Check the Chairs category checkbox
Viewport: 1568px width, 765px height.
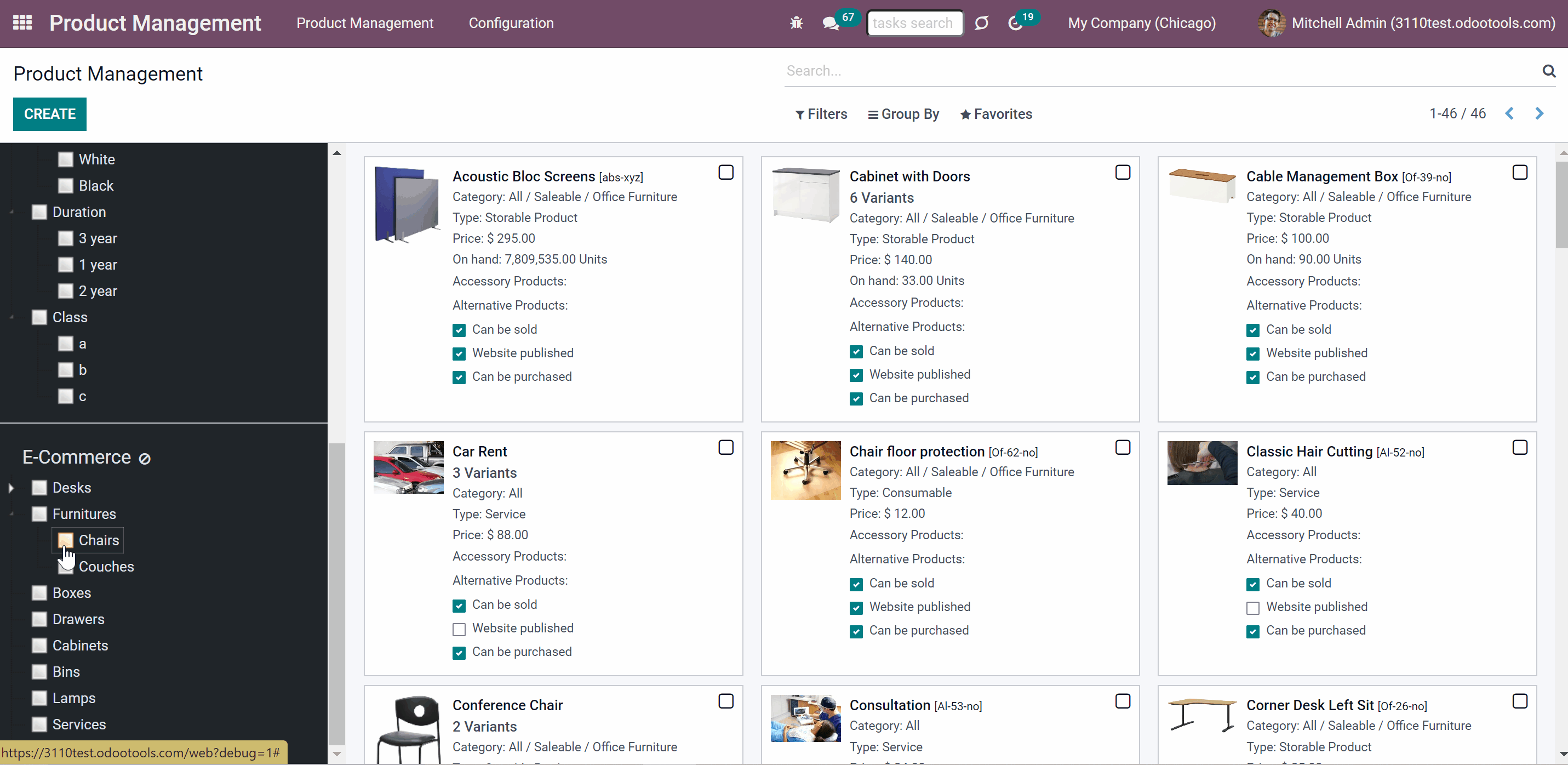point(66,540)
